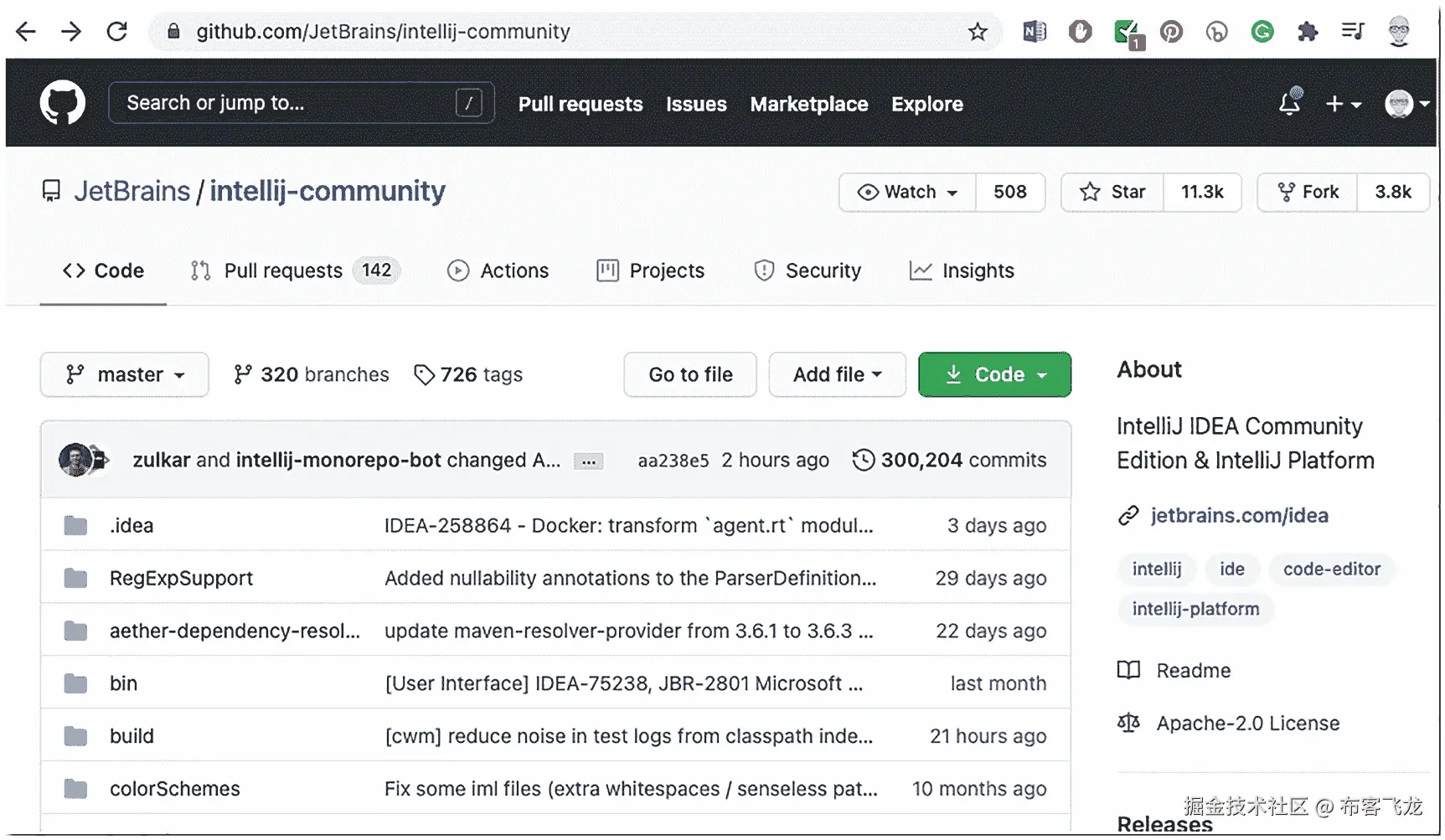
Task: Switch to the Actions tab
Action: [x=498, y=271]
